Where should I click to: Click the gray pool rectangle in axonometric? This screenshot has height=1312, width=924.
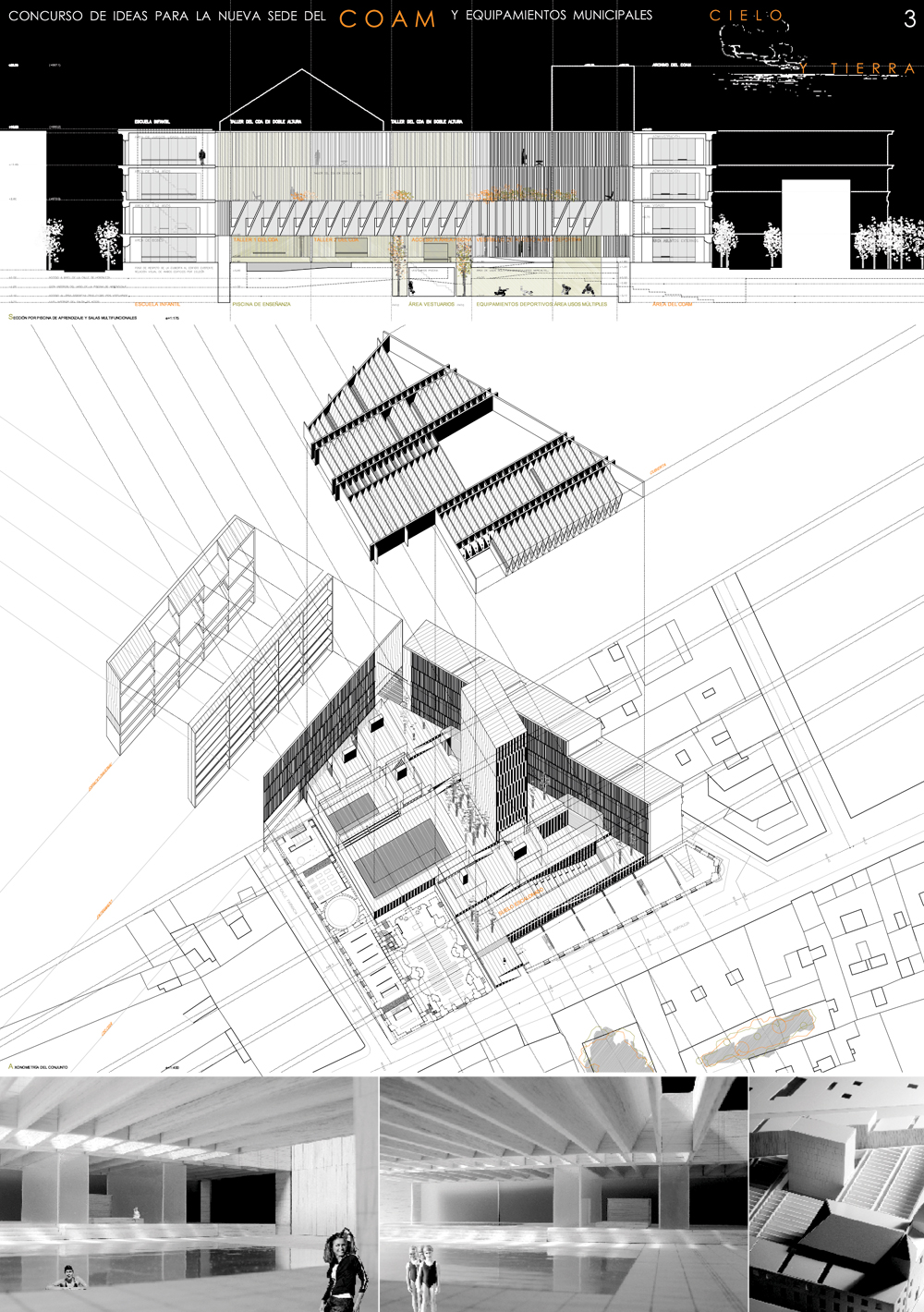click(397, 856)
